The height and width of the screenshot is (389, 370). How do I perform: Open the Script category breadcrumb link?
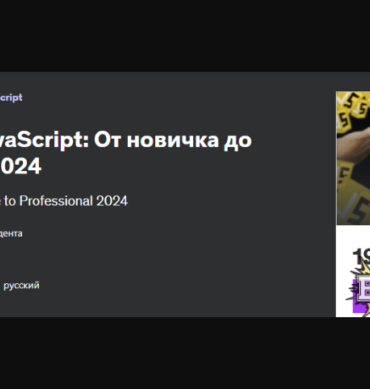[x=11, y=97]
